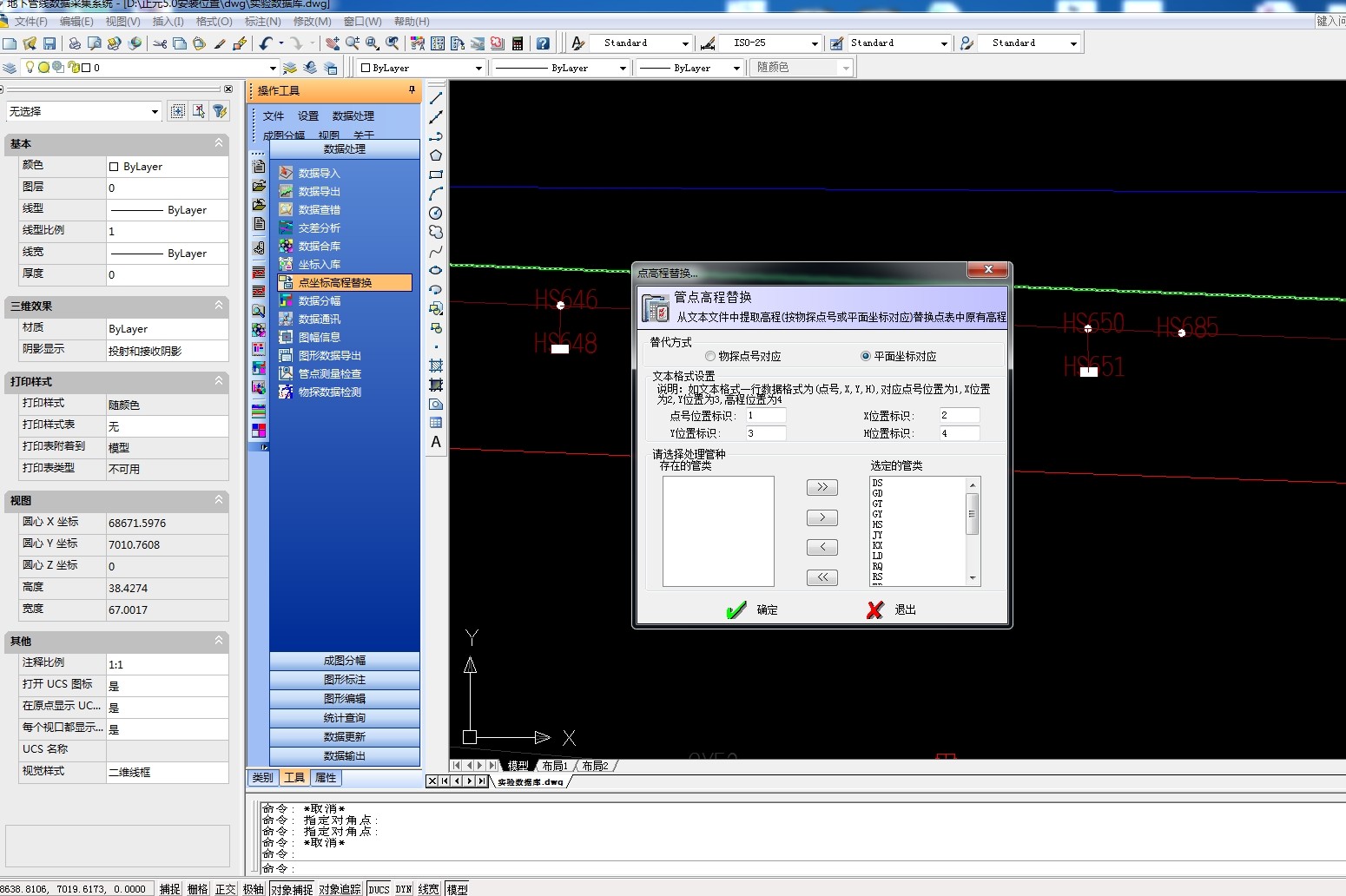1346x896 pixels.
Task: Click the Save icon in top toolbar
Action: (49, 43)
